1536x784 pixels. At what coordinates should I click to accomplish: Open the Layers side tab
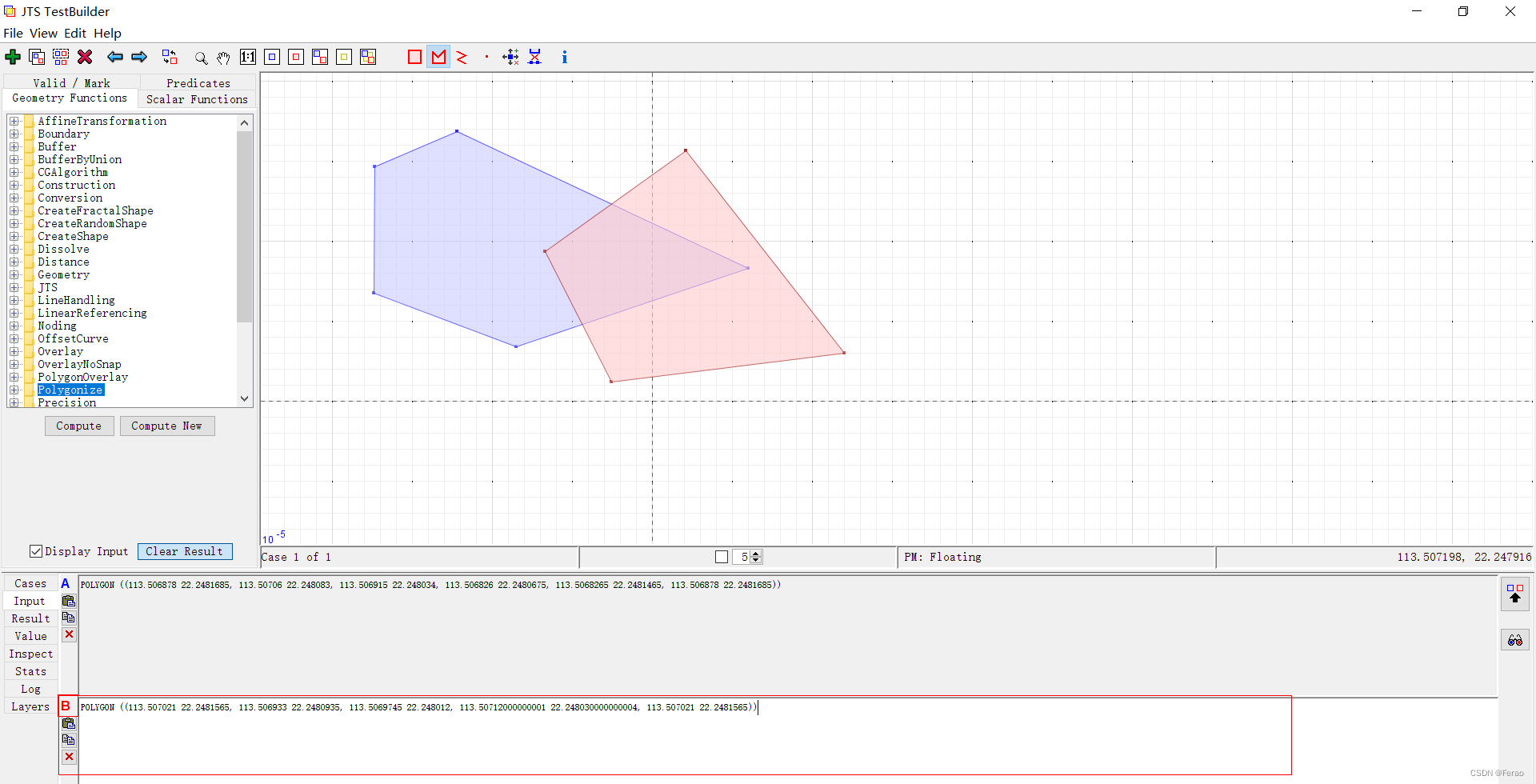[x=30, y=706]
